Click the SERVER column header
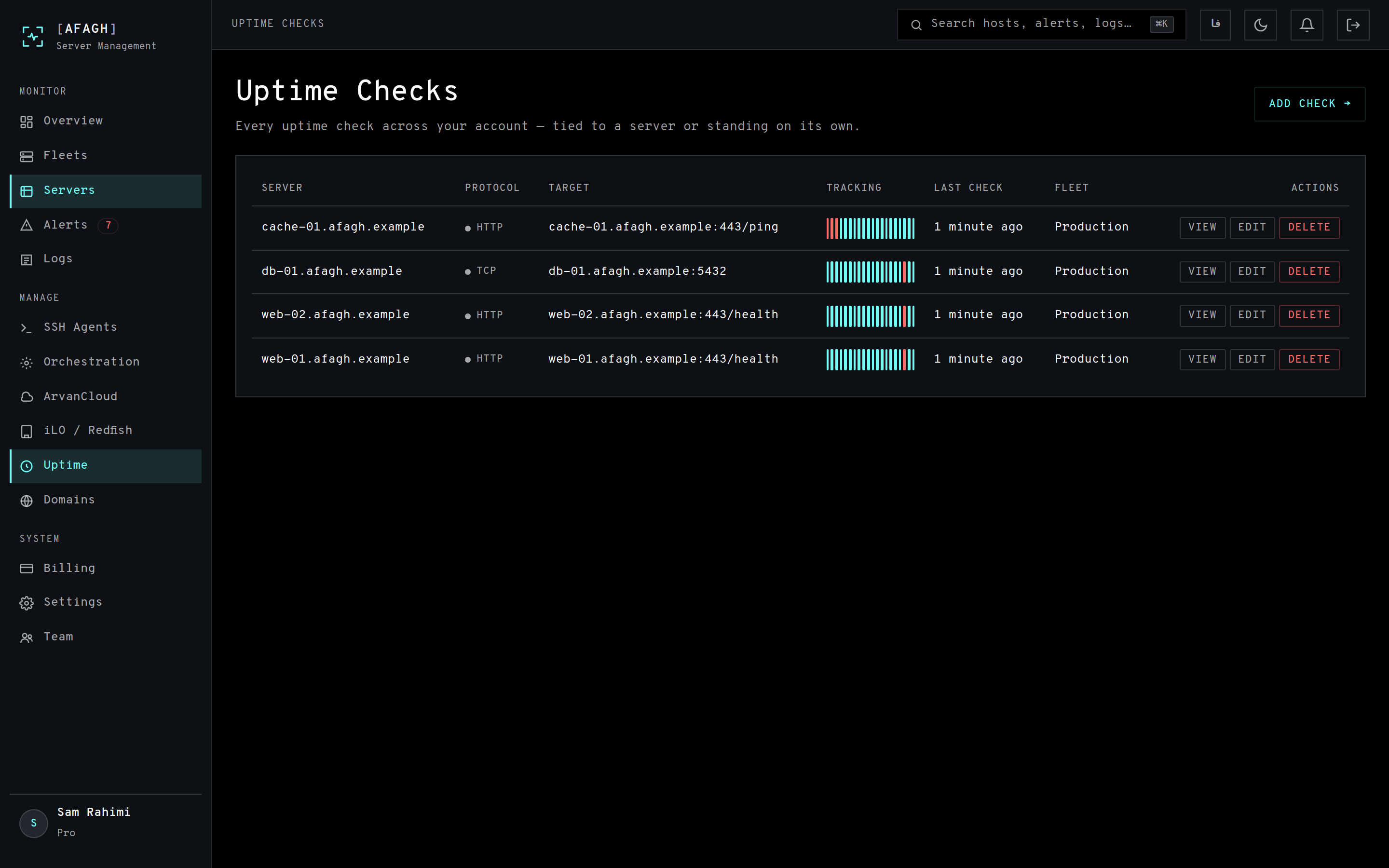1389x868 pixels. point(282,188)
